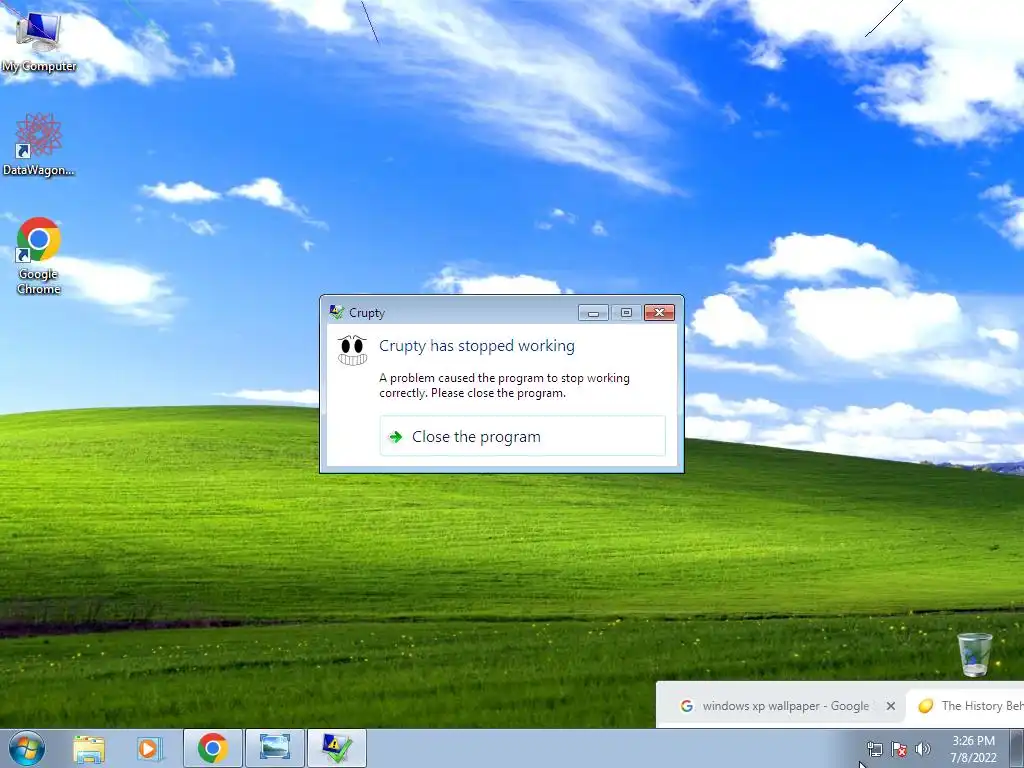1024x768 pixels.
Task: Click the Crupty dialog title bar icon
Action: coord(336,312)
